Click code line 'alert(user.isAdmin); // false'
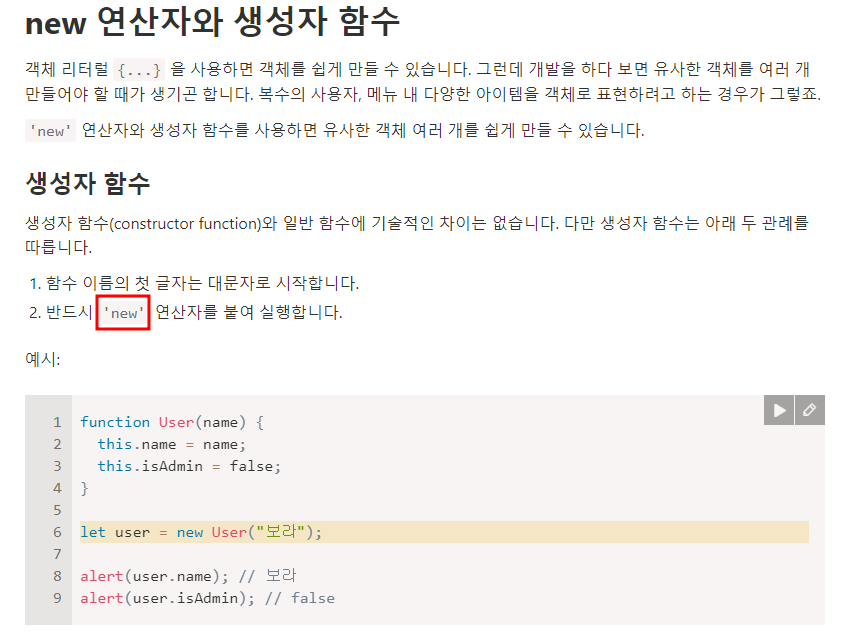The height and width of the screenshot is (640, 859). [x=207, y=598]
